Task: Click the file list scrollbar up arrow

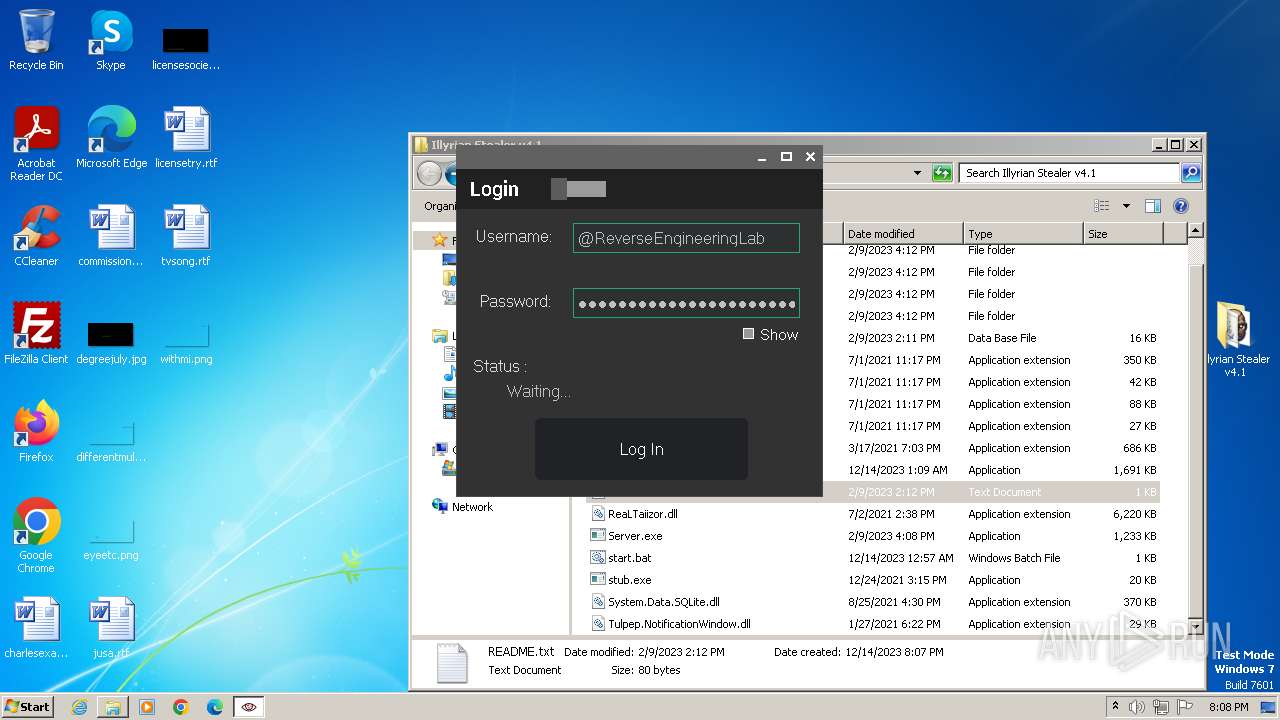Action: [x=1194, y=231]
